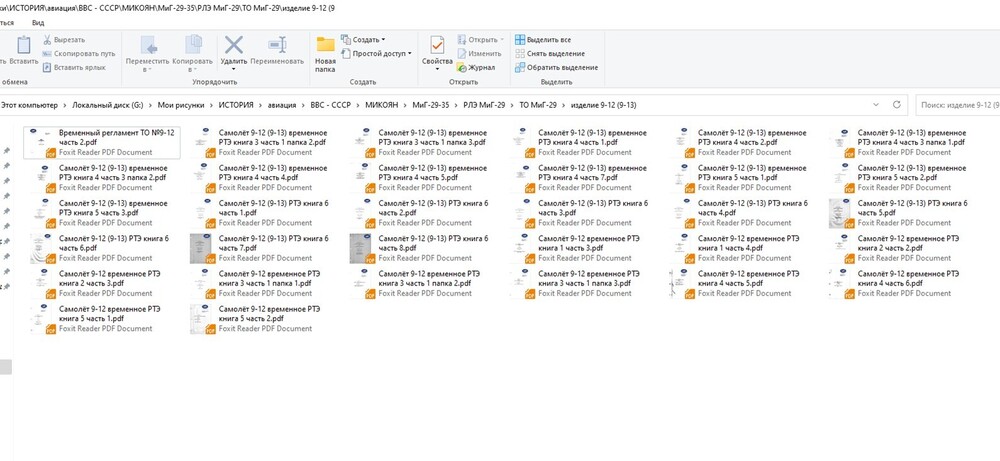Click ВВС - СССР breadcrumb

pyautogui.click(x=330, y=105)
